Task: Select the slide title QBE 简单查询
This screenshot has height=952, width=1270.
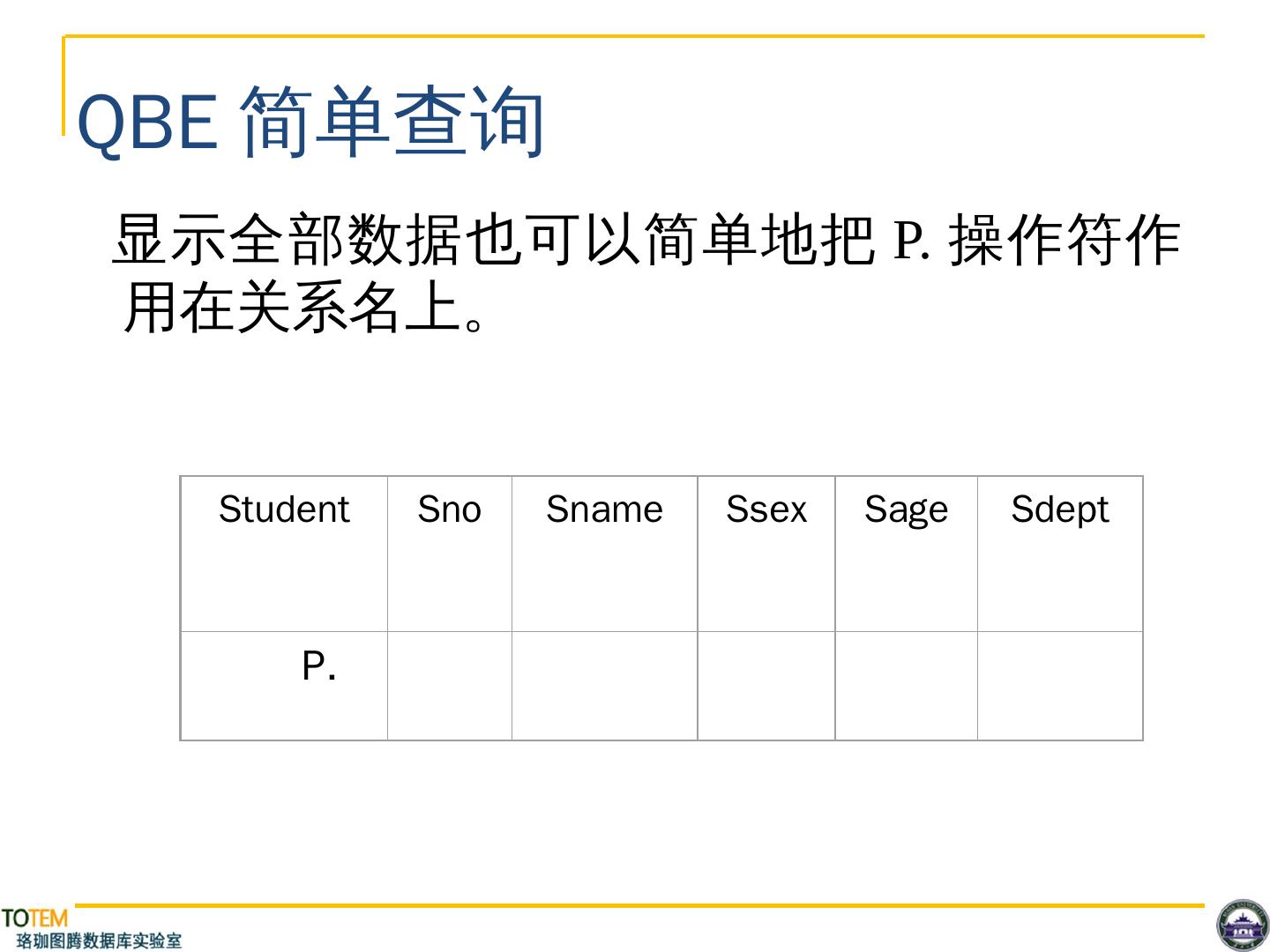Action: (x=310, y=122)
